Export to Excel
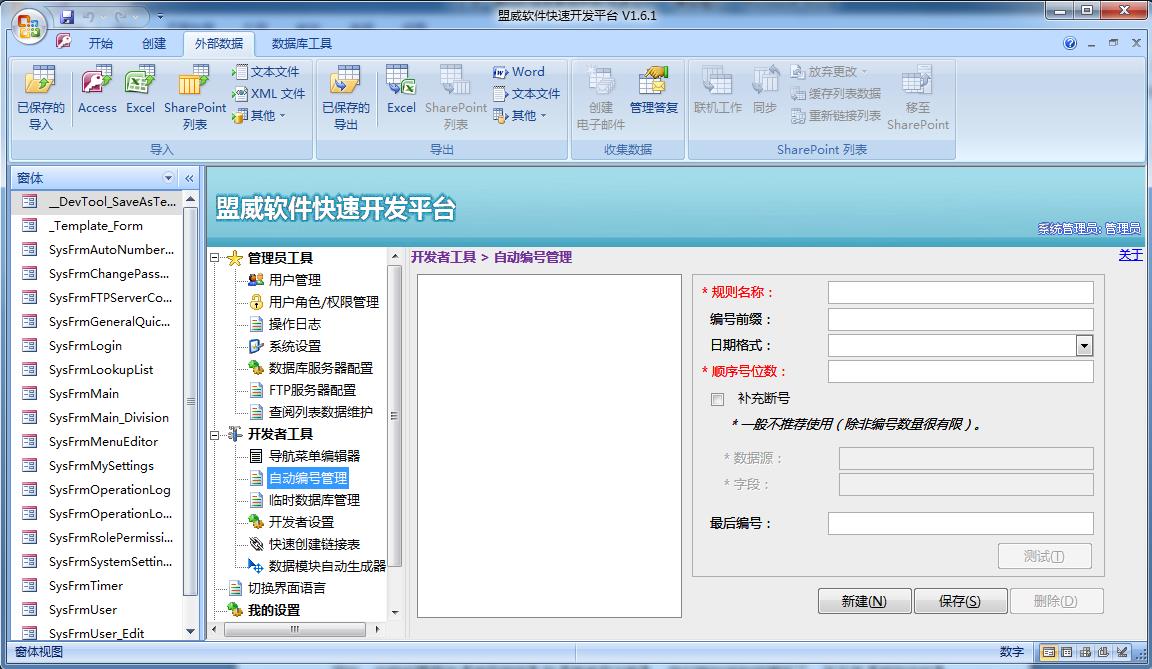1152x669 pixels. [401, 90]
